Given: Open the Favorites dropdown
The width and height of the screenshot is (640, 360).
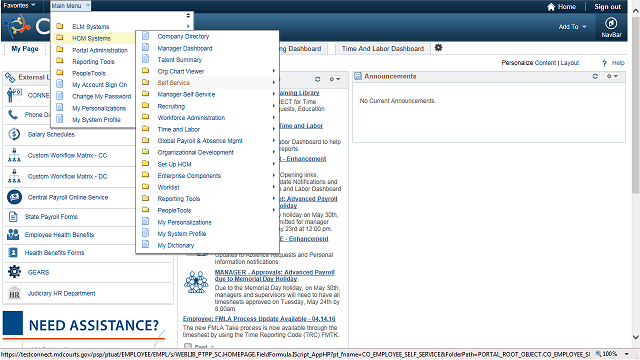Looking at the screenshot, I should 19,5.
